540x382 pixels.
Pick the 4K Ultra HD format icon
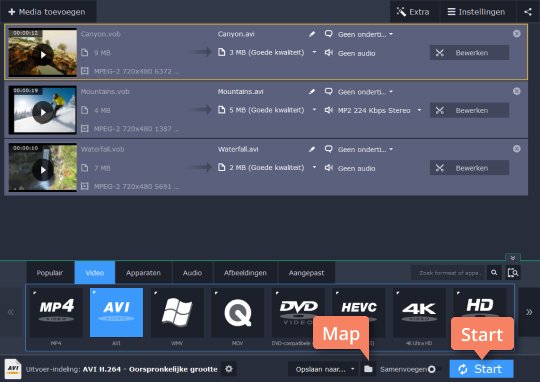(419, 312)
